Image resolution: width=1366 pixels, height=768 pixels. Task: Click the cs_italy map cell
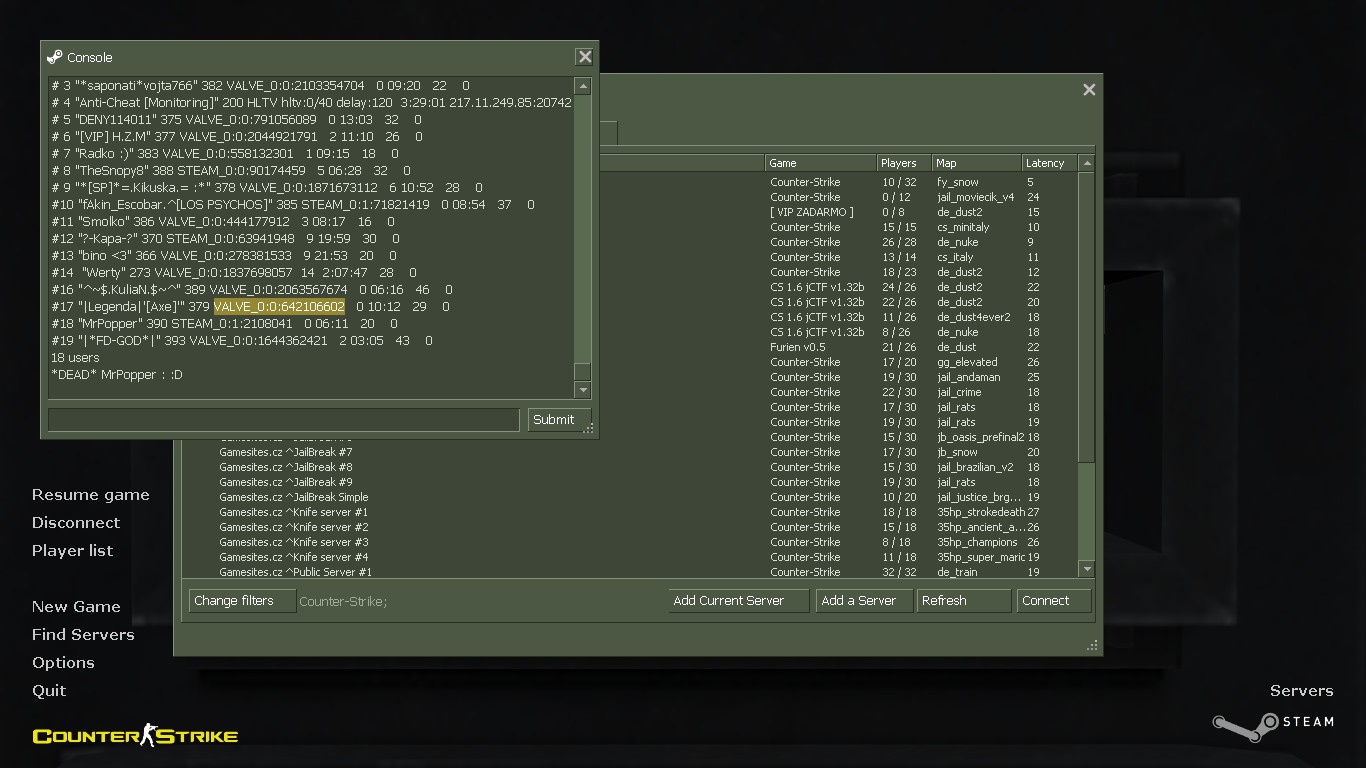click(x=955, y=257)
